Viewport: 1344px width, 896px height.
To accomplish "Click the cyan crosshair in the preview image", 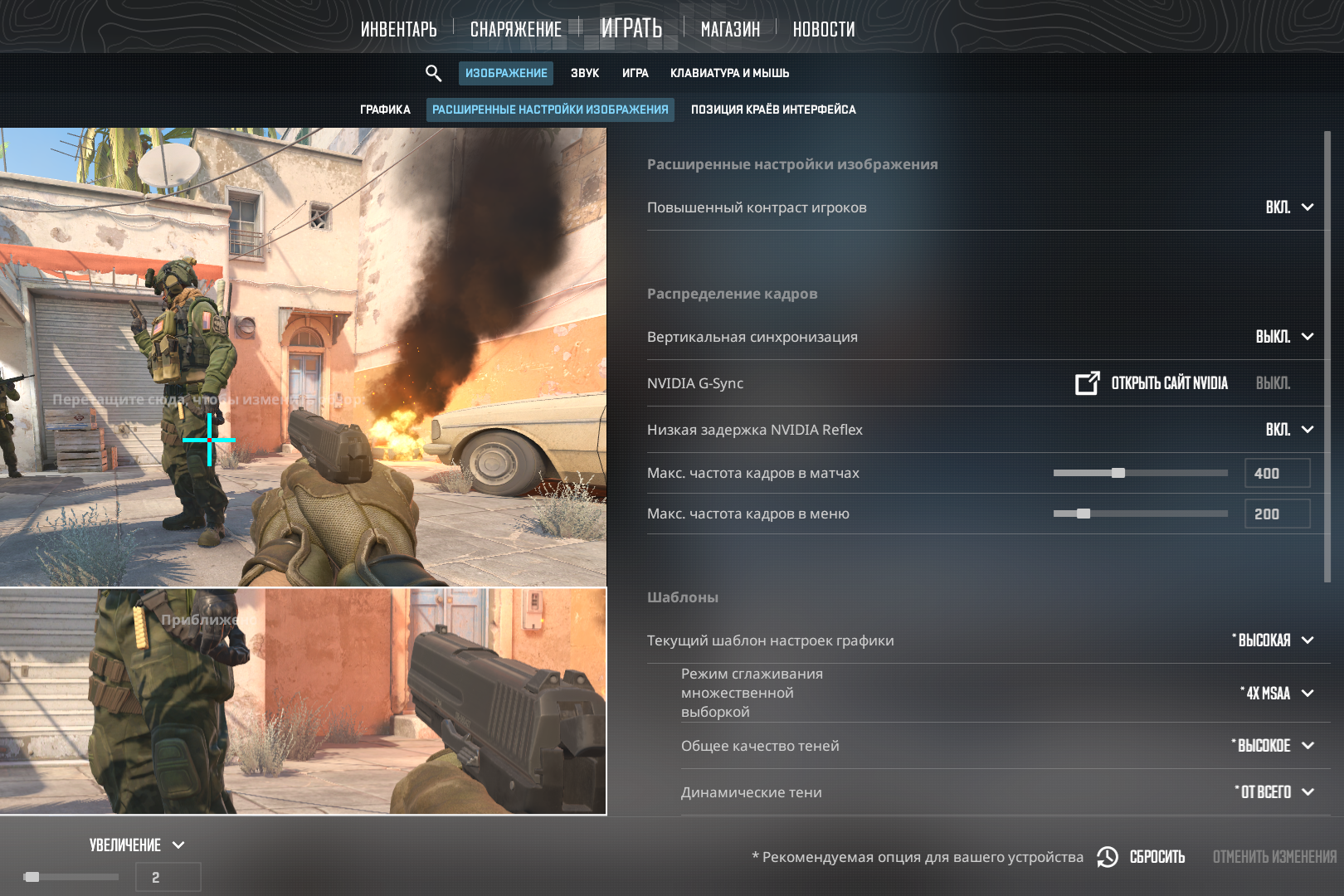I will (x=209, y=440).
